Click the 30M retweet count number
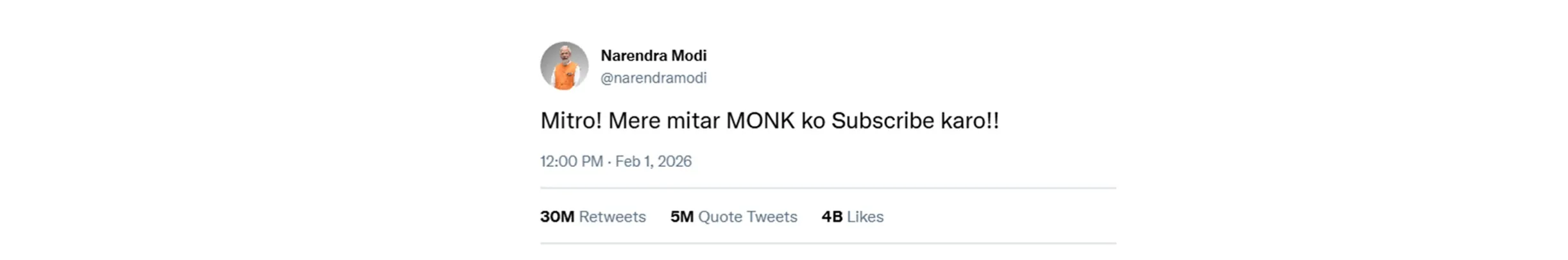This screenshot has height=260, width=1568. pyautogui.click(x=557, y=217)
